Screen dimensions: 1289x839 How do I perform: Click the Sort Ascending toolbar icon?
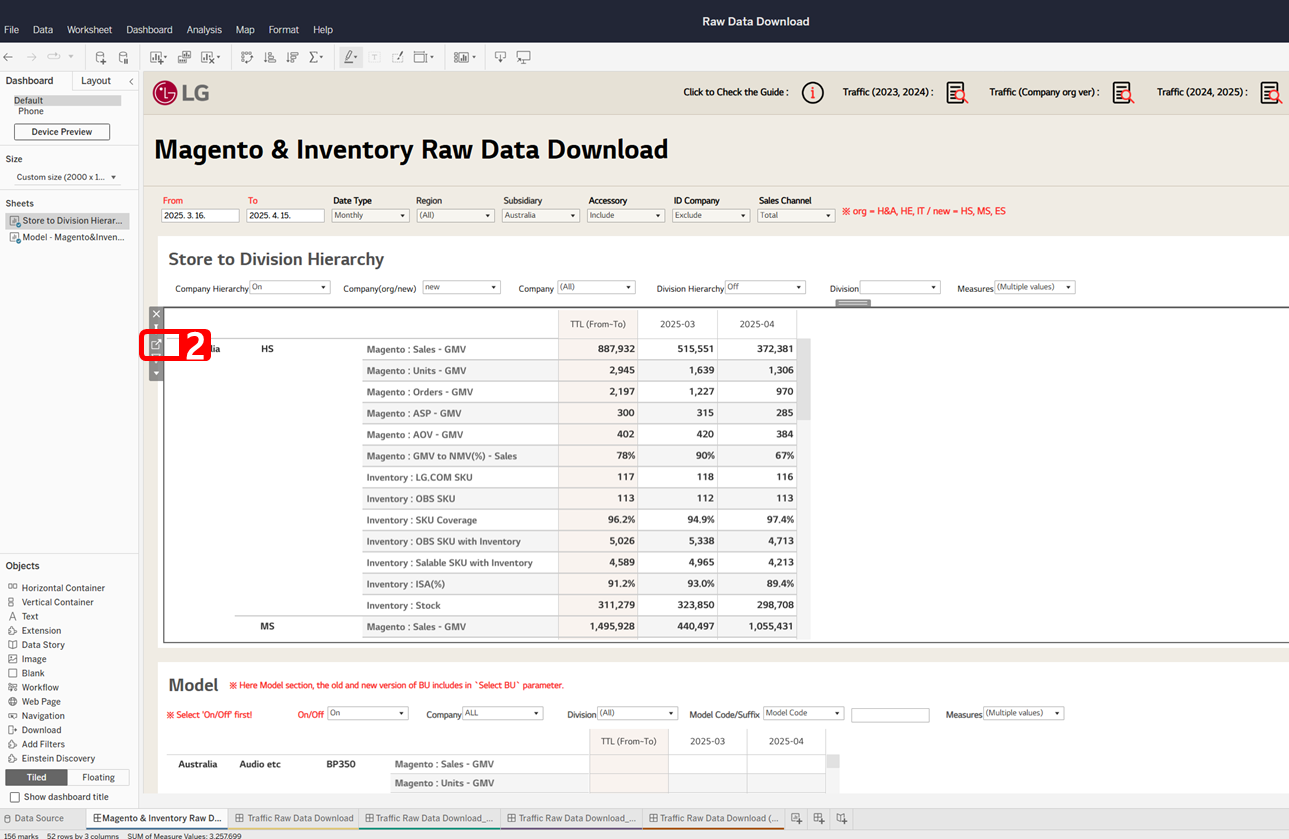[270, 58]
